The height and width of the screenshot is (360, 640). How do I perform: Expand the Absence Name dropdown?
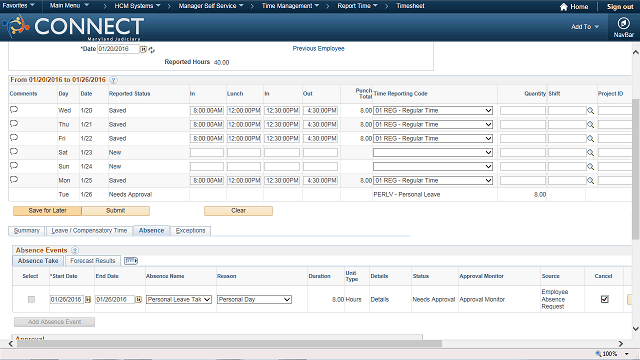(179, 300)
